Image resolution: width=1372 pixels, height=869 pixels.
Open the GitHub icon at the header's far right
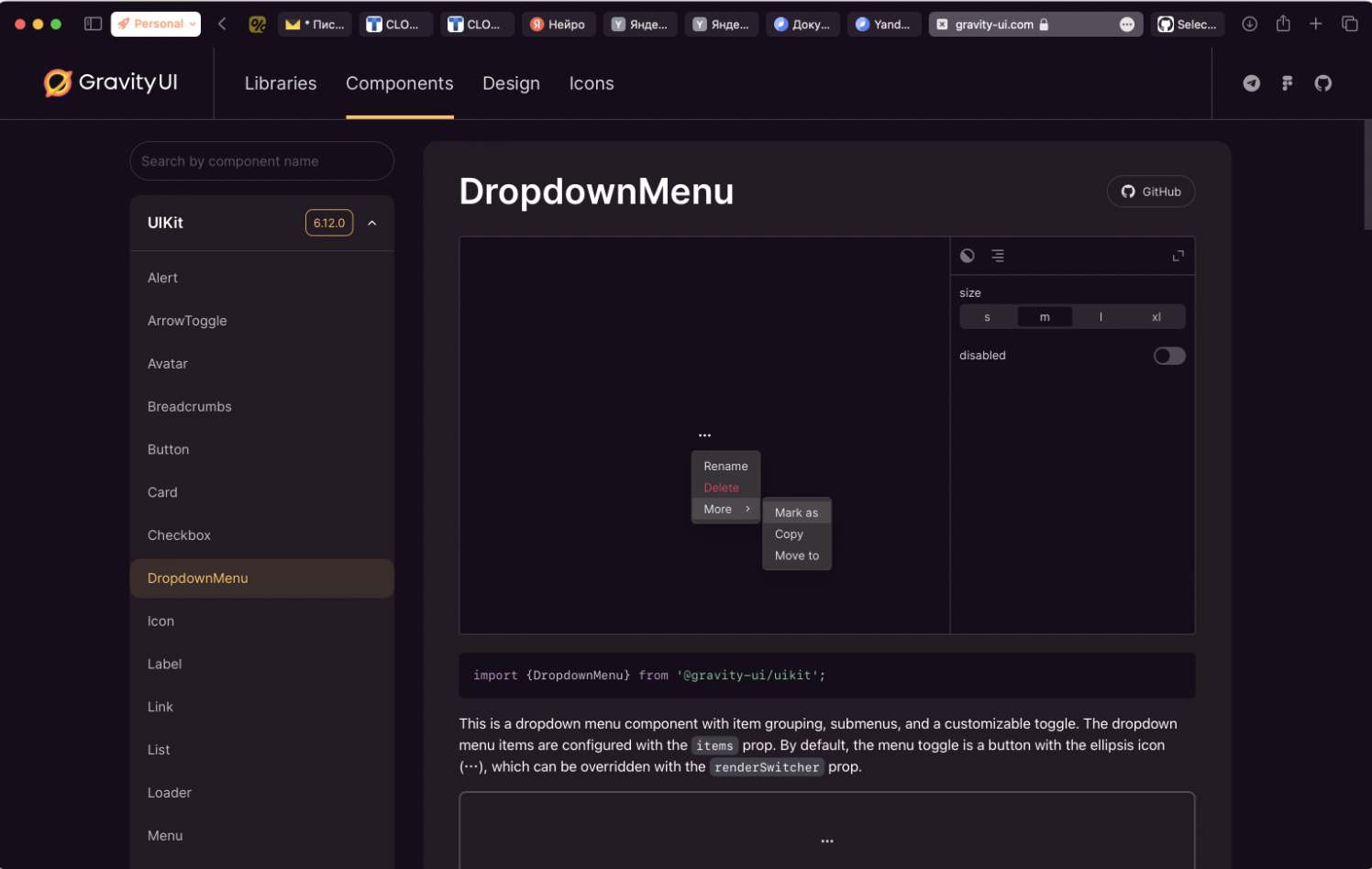coord(1323,83)
